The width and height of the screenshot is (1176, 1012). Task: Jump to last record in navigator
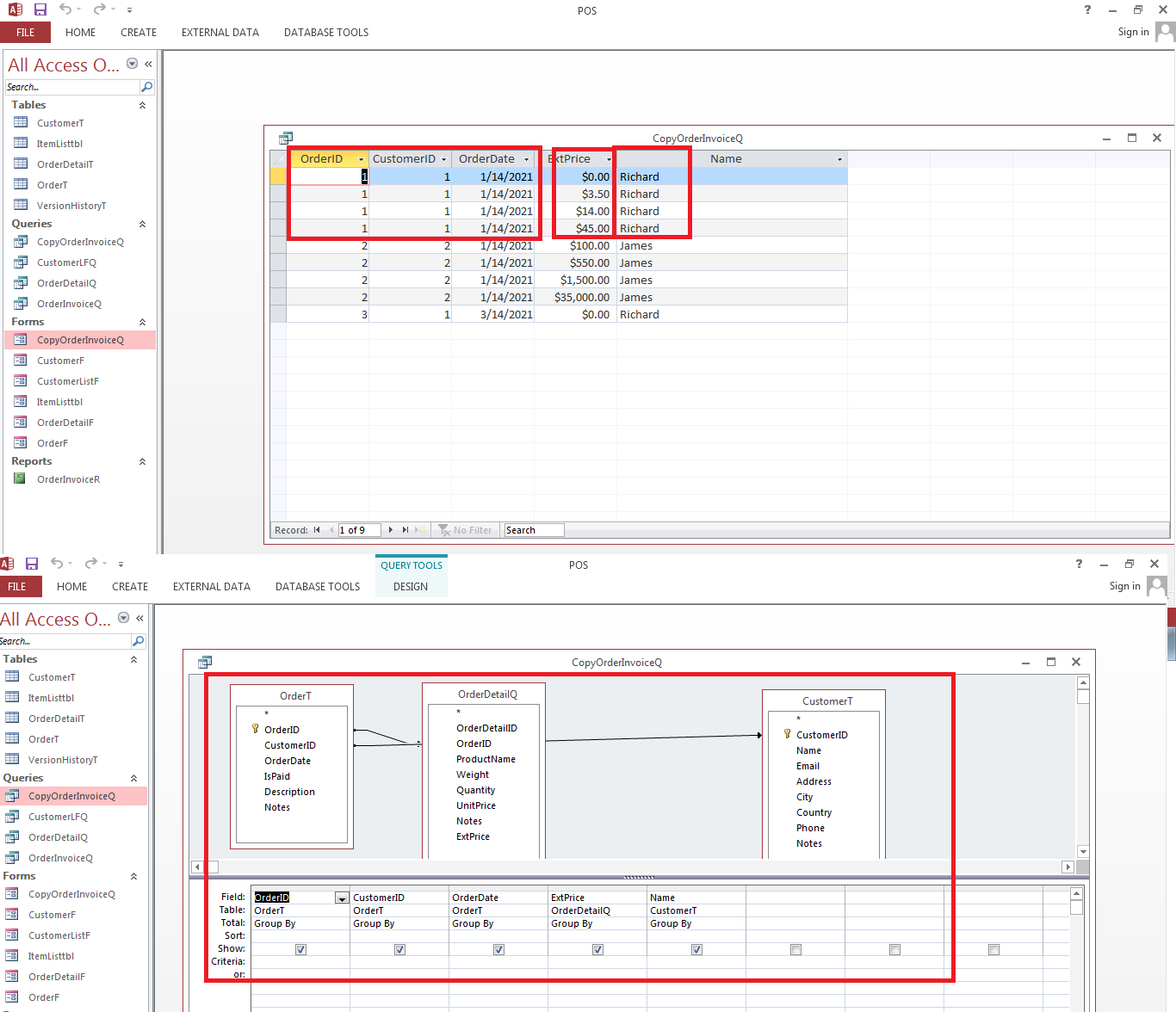tap(405, 530)
